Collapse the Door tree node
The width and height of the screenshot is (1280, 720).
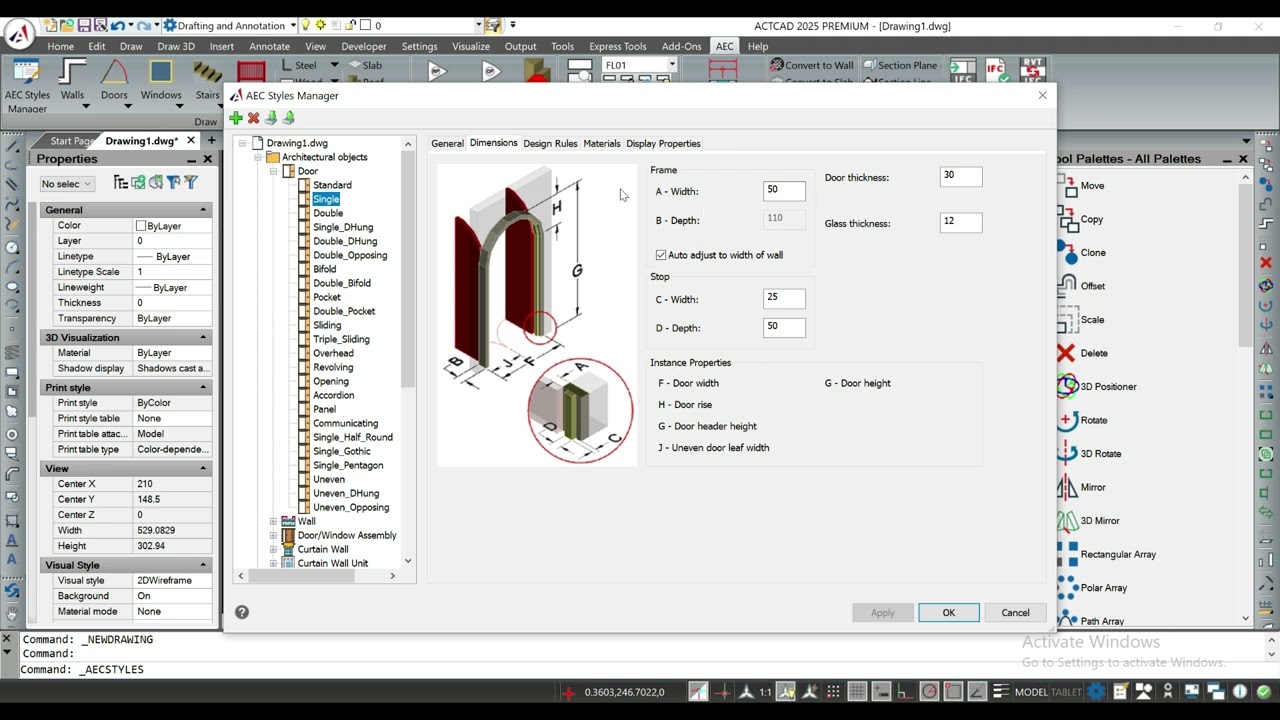click(x=273, y=171)
